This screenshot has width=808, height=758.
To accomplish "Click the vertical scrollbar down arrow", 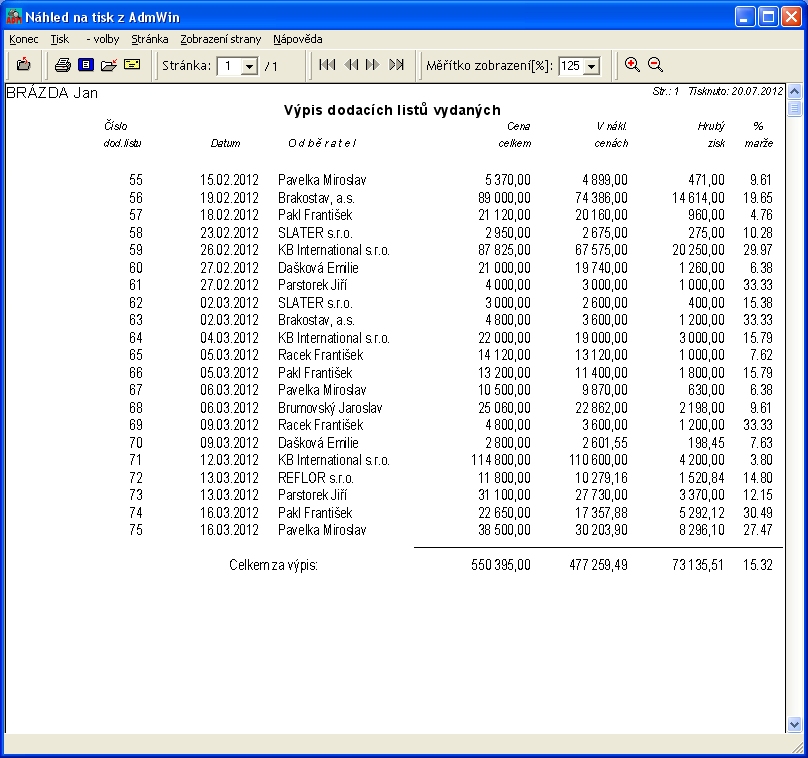I will tap(794, 725).
